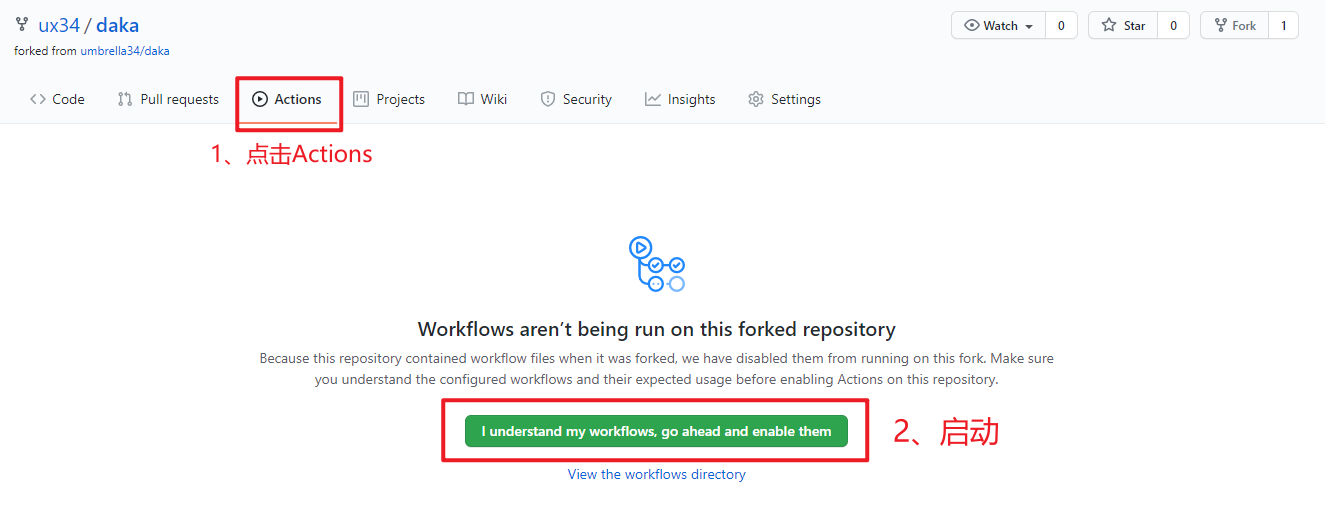This screenshot has height=522, width=1325.
Task: Visit the umbrella34/daka upstream repository link
Action: 125,51
